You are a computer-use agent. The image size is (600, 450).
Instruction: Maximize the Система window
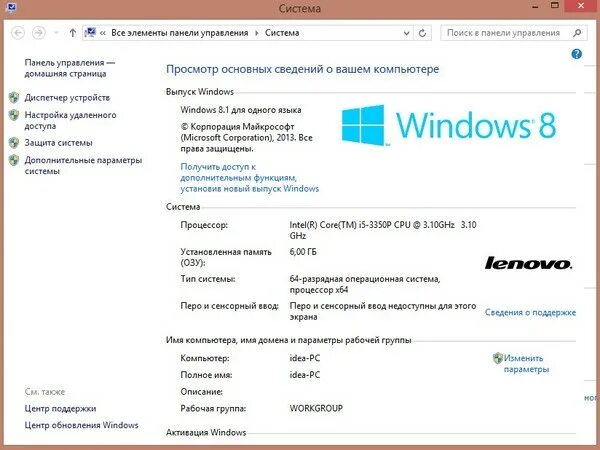click(555, 5)
